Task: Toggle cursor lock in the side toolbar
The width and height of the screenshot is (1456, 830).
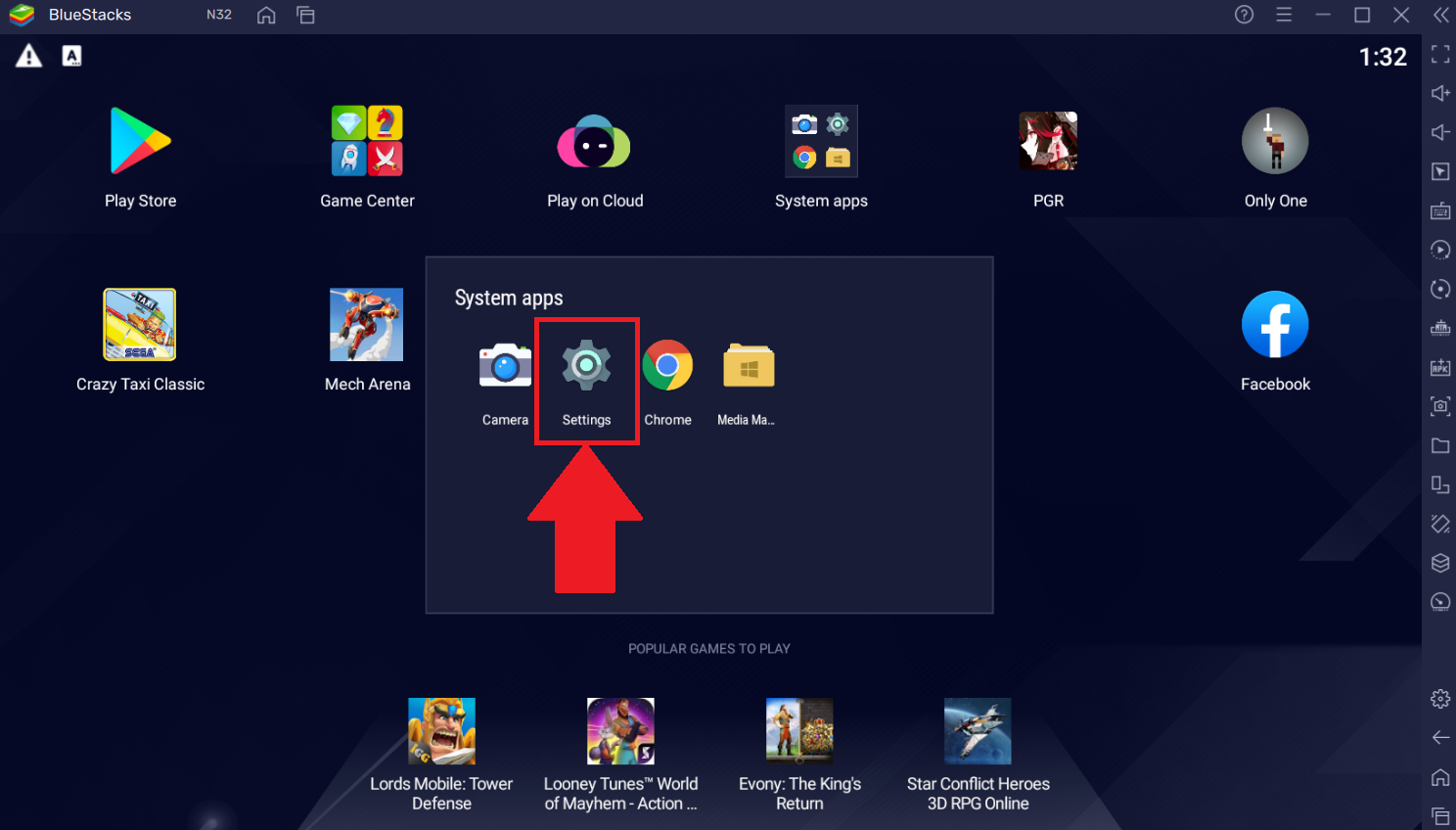Action: [1440, 171]
